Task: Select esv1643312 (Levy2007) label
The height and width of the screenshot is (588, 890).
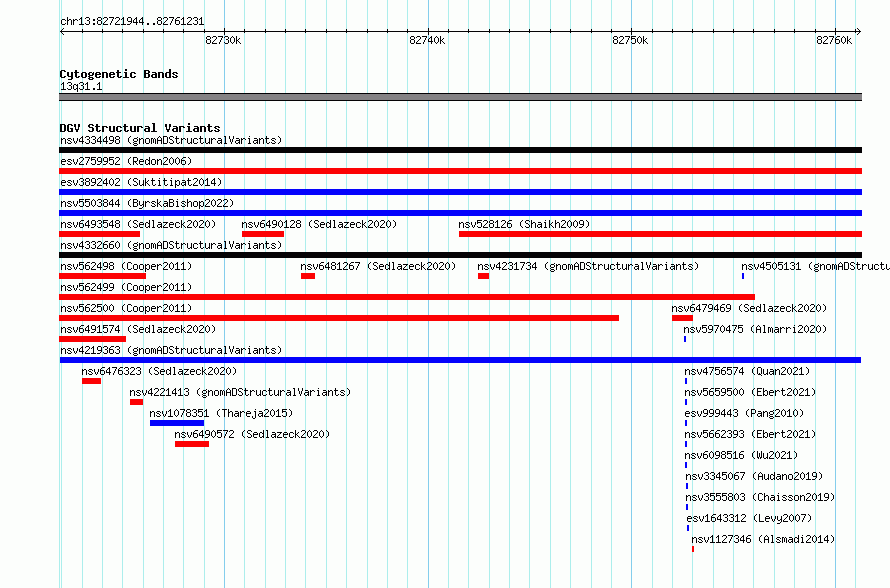Action: point(749,518)
